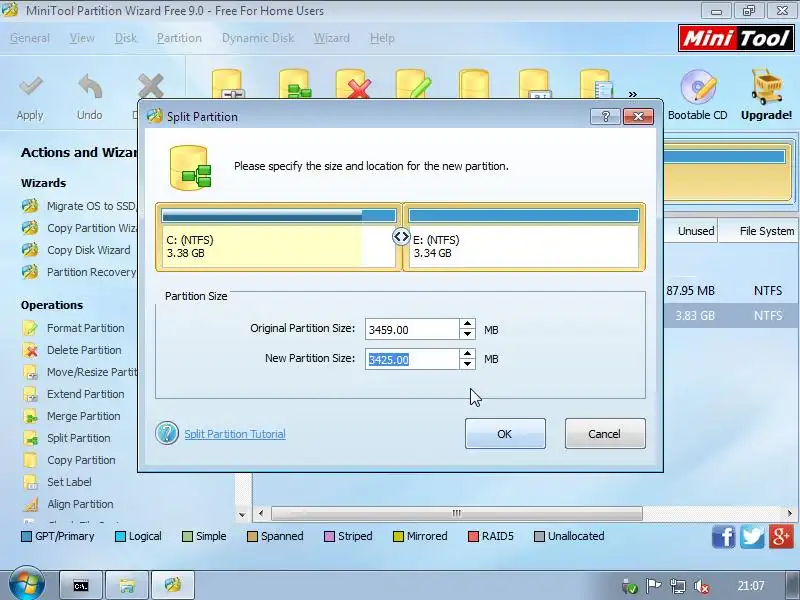This screenshot has width=800, height=600.
Task: Click the Copy Partition Wizard icon
Action: (30, 228)
